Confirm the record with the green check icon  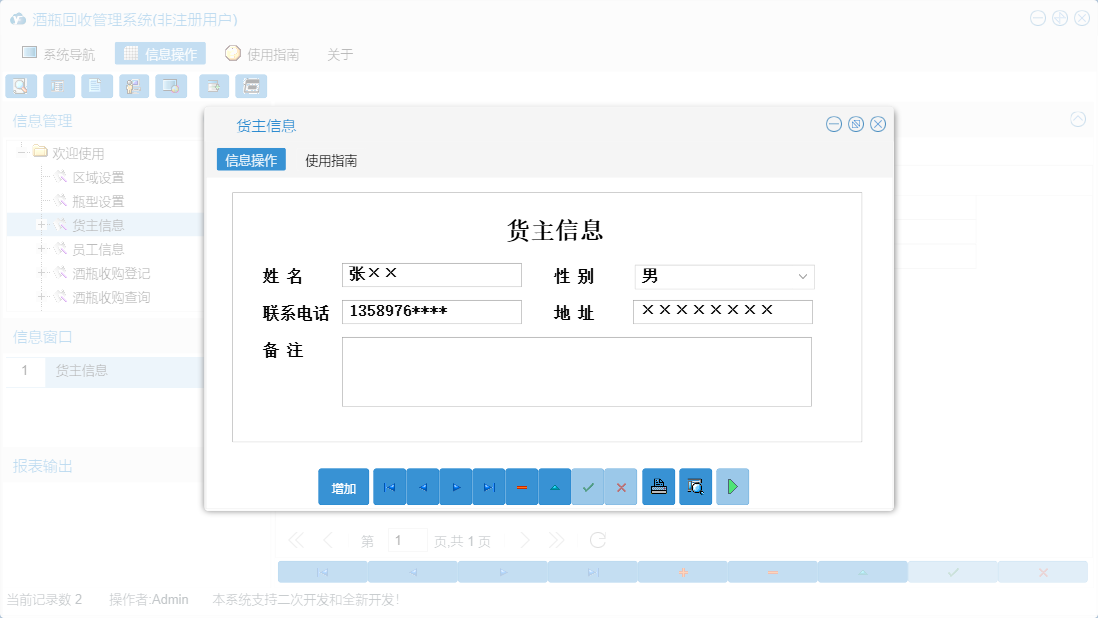588,487
